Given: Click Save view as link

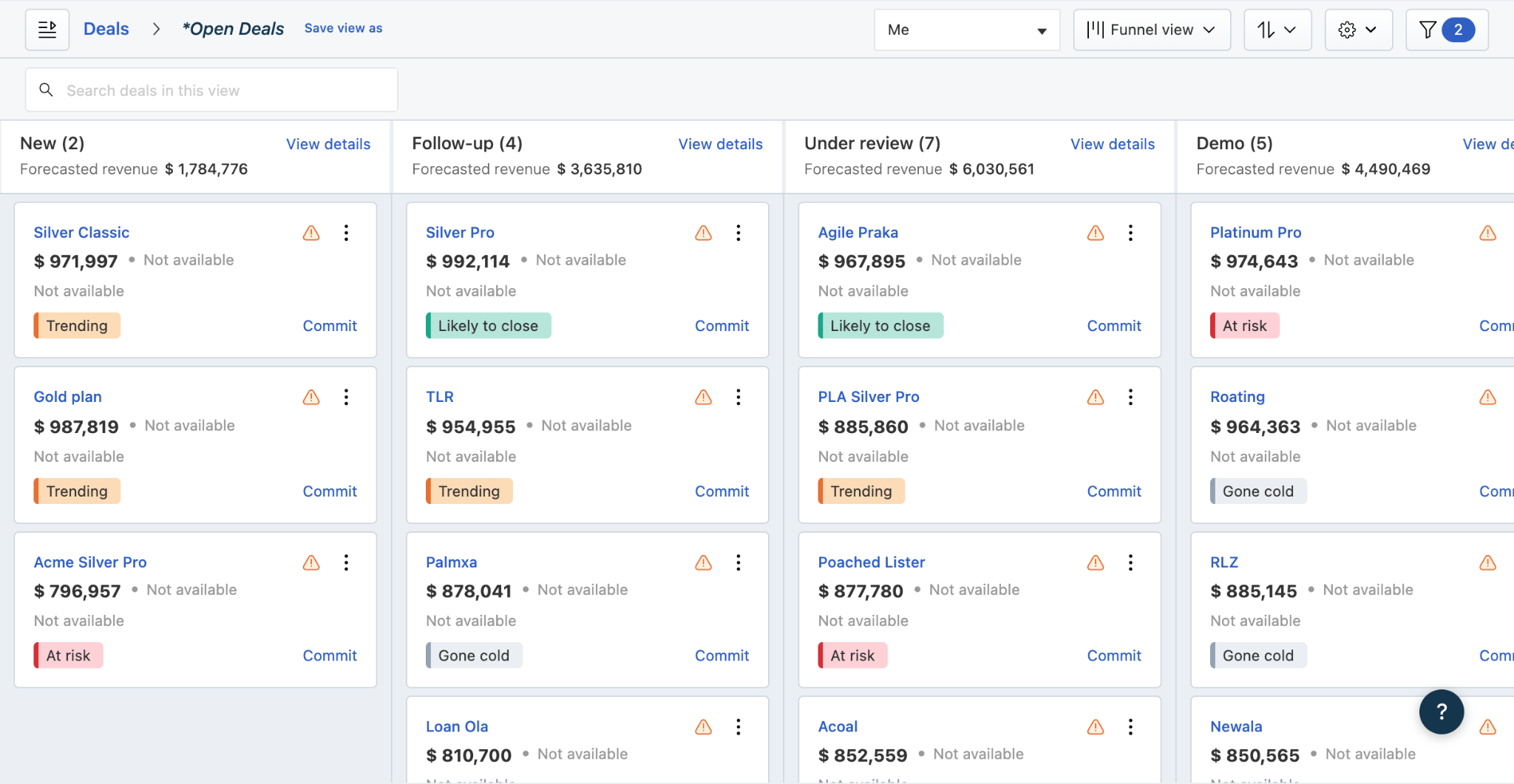Looking at the screenshot, I should click(344, 28).
